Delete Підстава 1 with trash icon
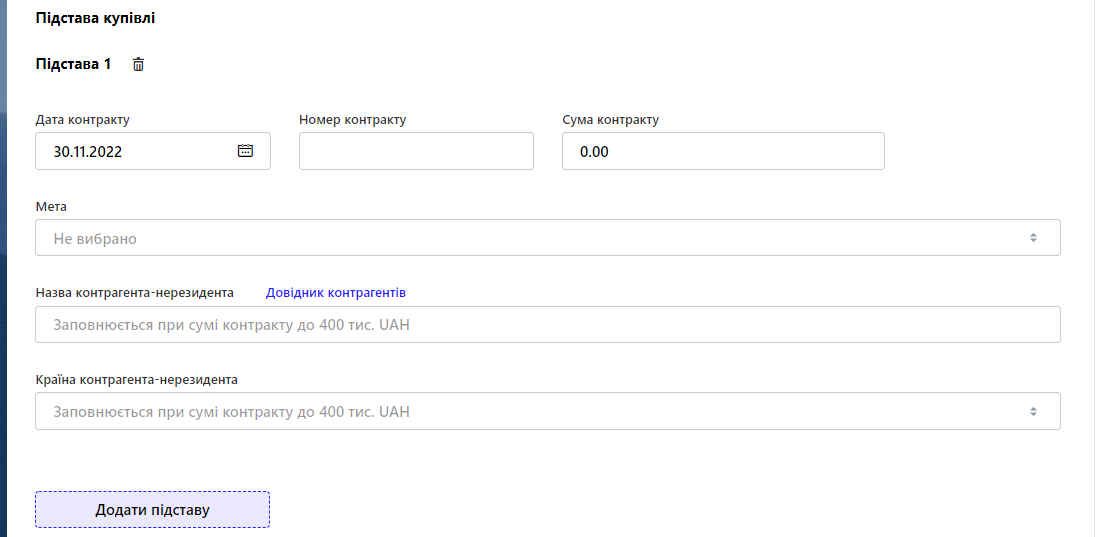 click(138, 65)
